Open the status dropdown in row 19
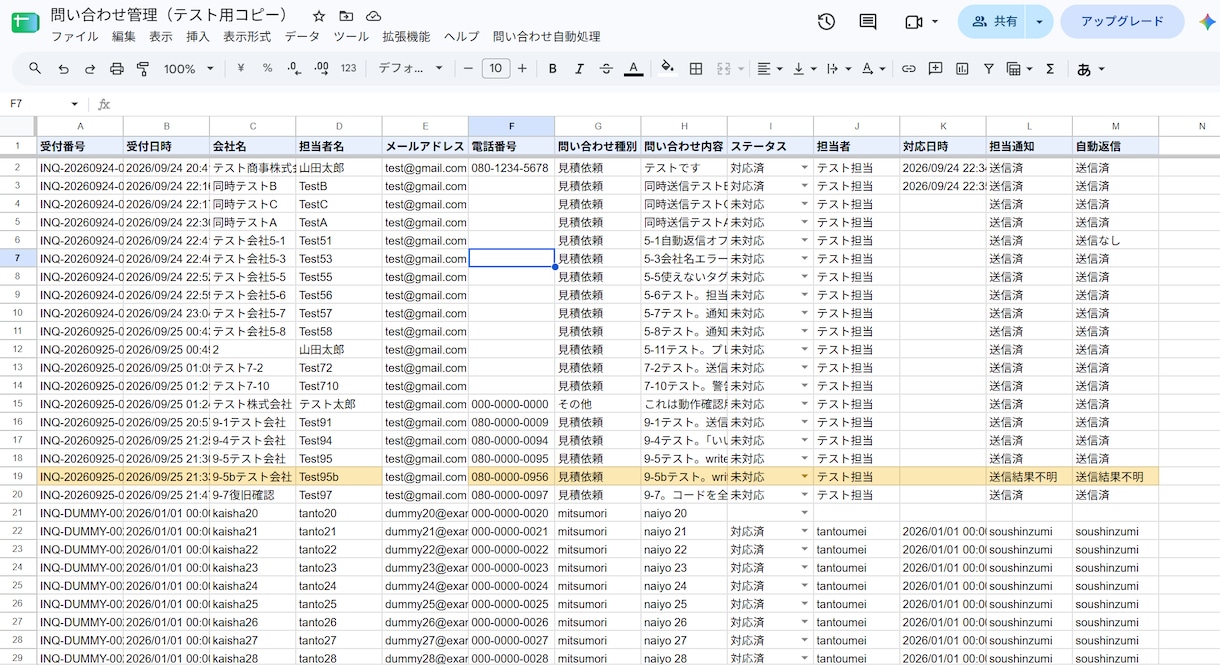Screen dimensions: 1220x665 pyautogui.click(x=804, y=477)
